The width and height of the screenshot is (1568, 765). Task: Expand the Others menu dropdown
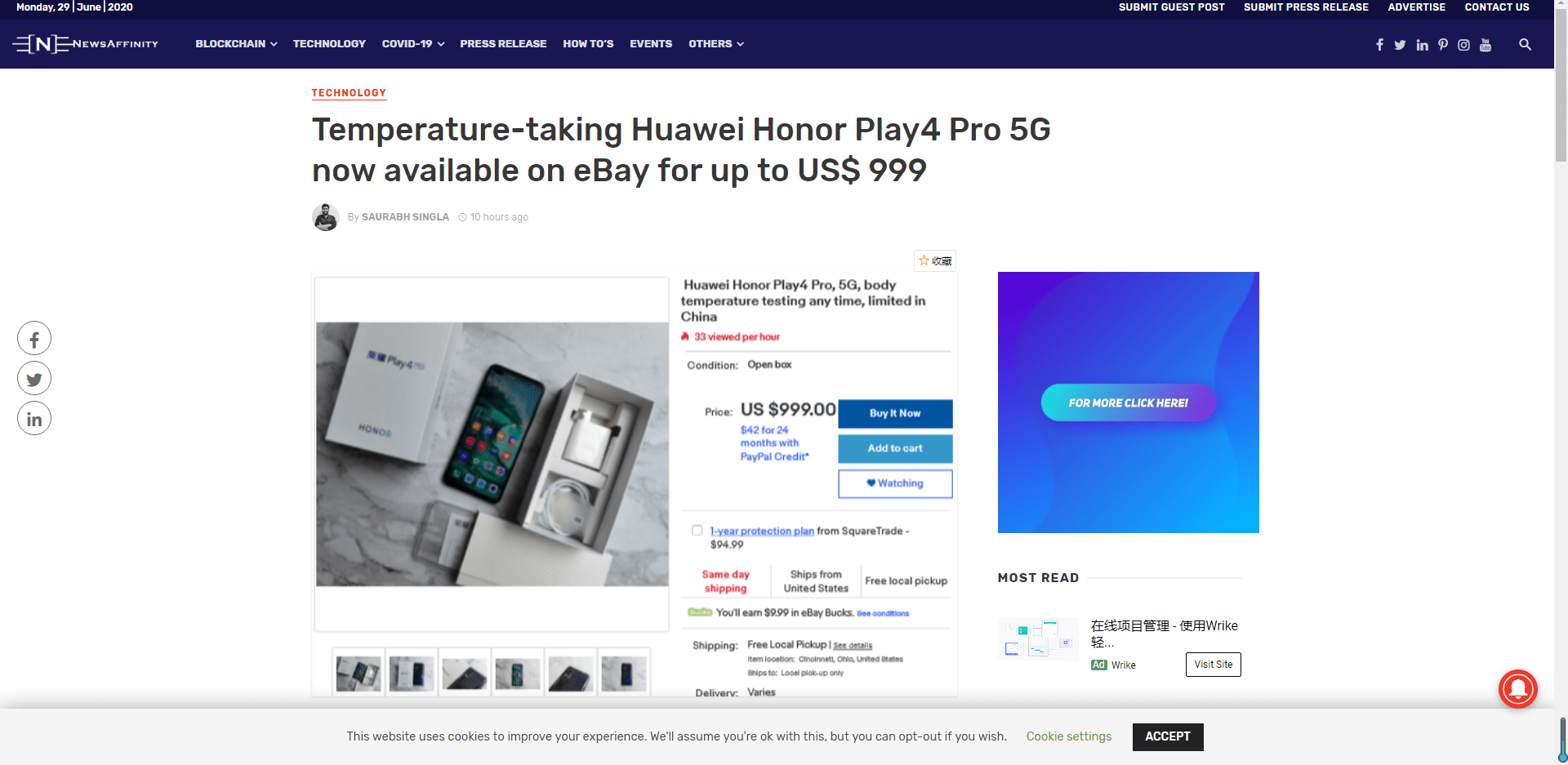pos(716,44)
